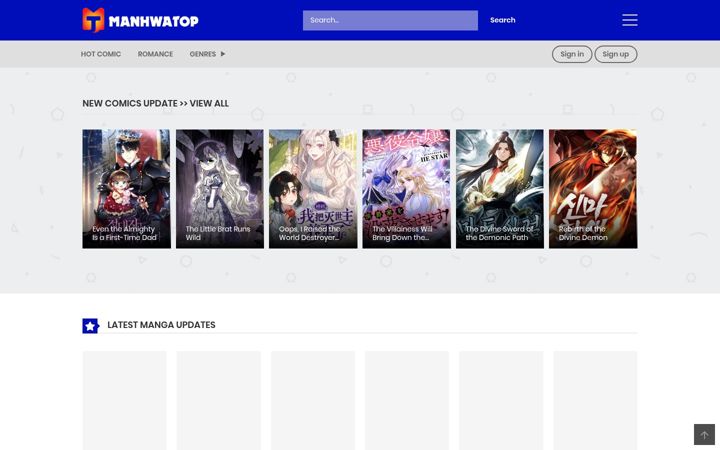Open Even the Almighty Is a First-Time Dad cover
Image resolution: width=720 pixels, height=450 pixels.
pyautogui.click(x=126, y=189)
